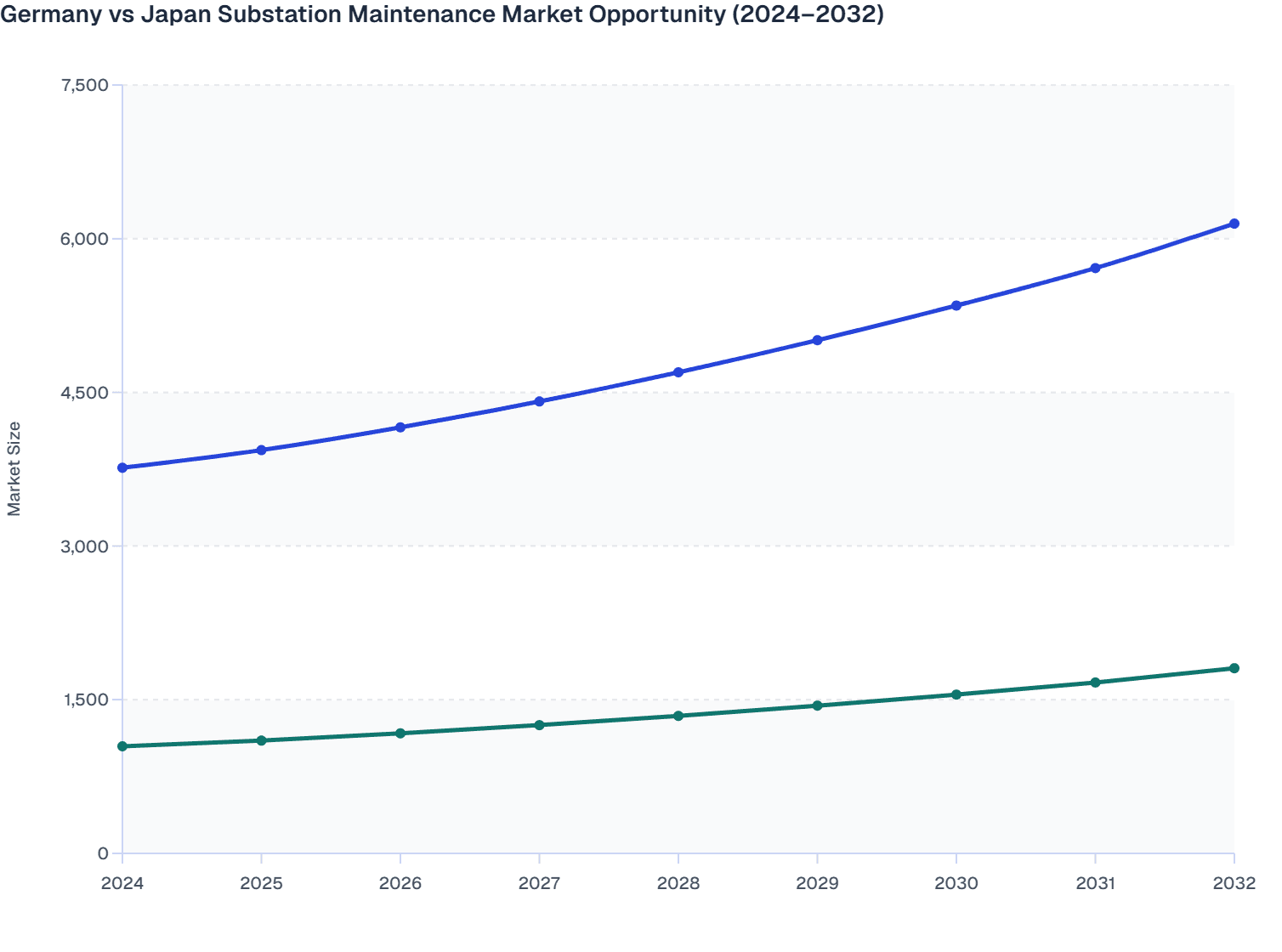The height and width of the screenshot is (952, 1282).
Task: Click the 2029 marker on the green line
Action: [x=817, y=705]
